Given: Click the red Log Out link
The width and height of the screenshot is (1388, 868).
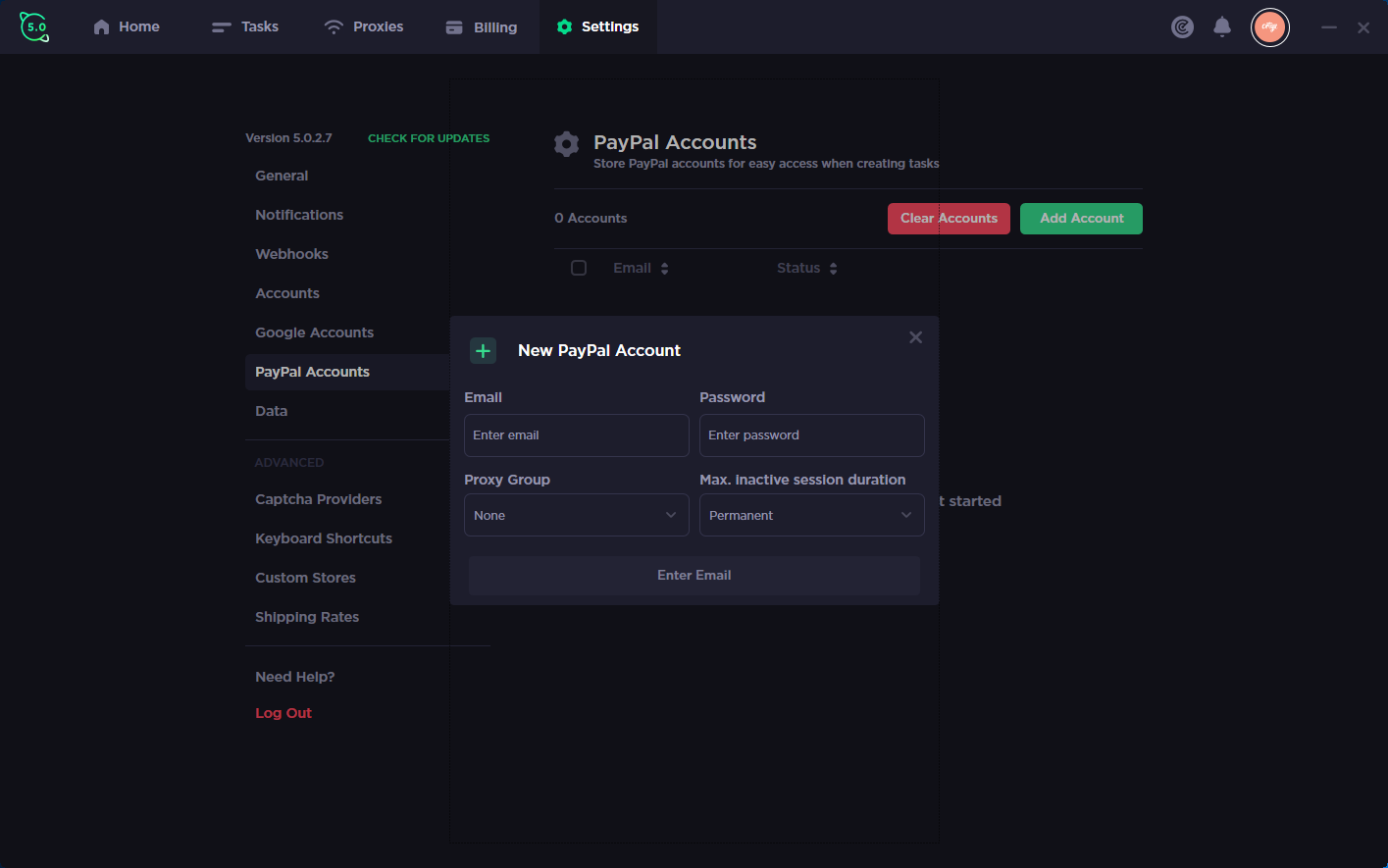Looking at the screenshot, I should 283,713.
